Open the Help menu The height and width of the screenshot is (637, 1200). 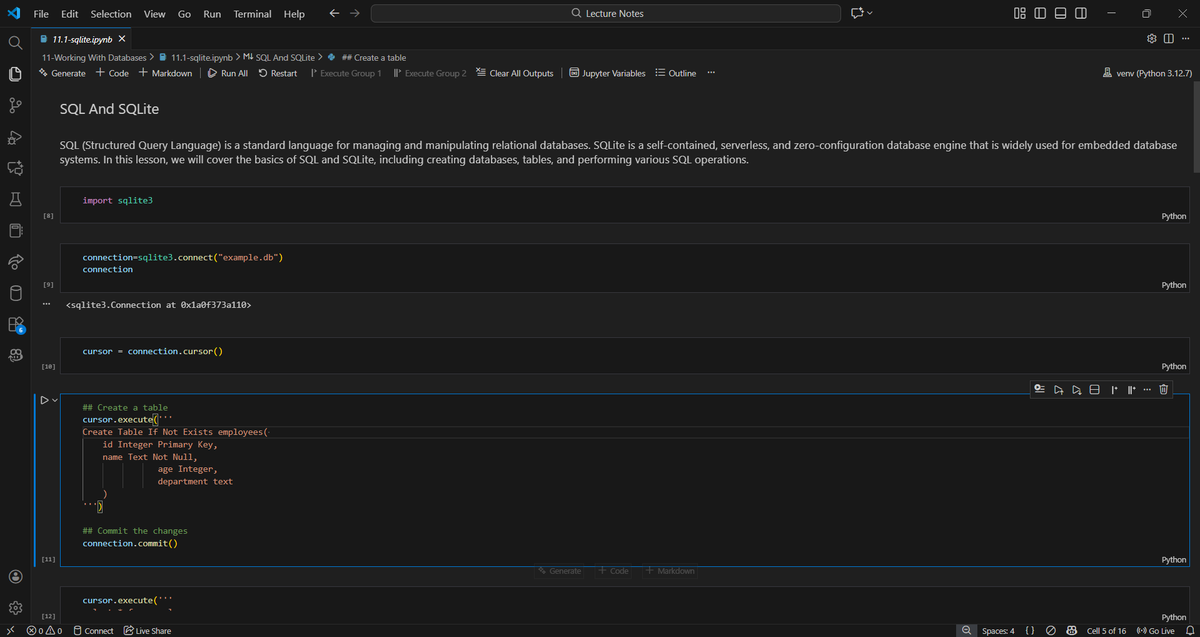coord(294,14)
